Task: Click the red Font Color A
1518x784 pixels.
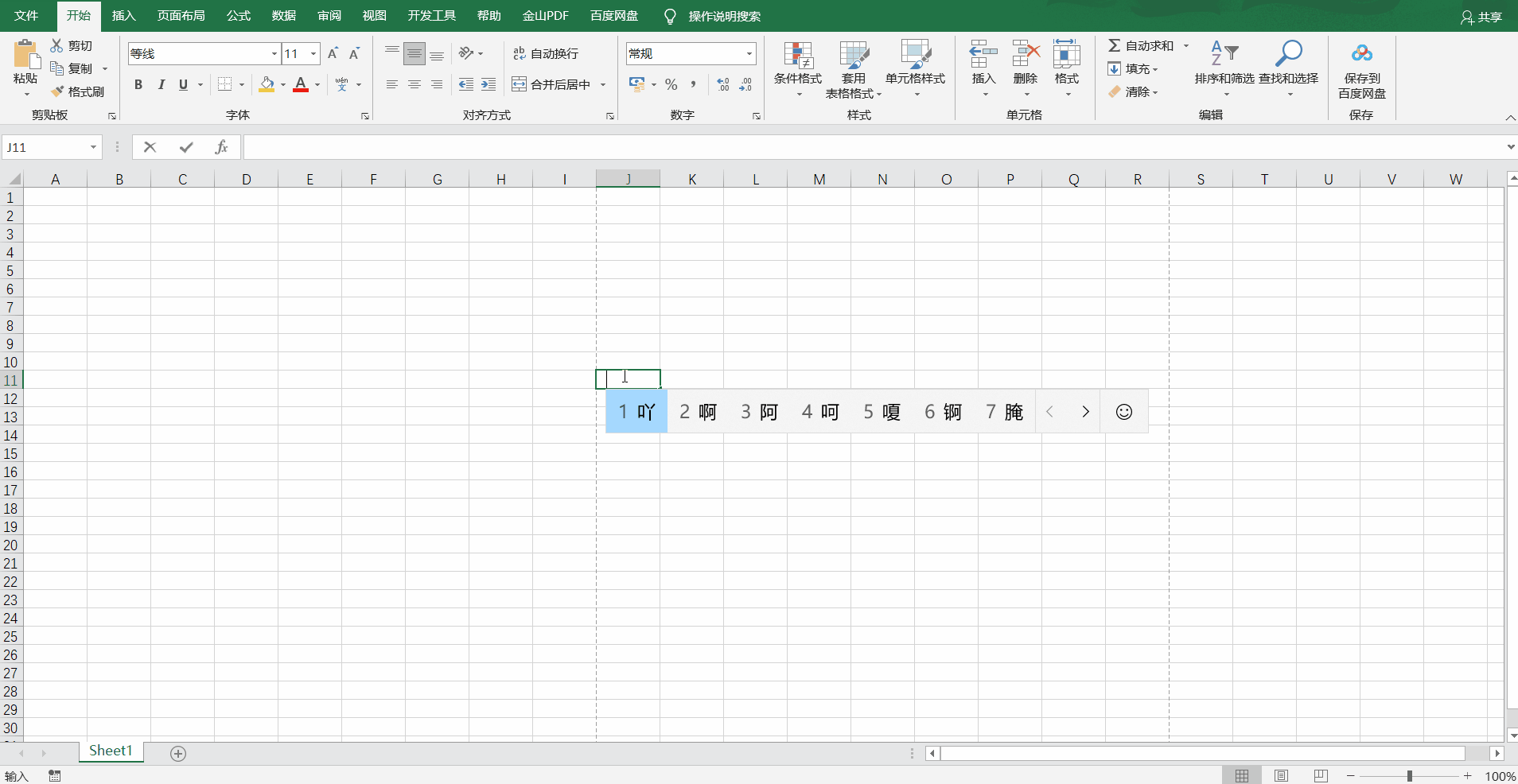Action: [x=301, y=84]
